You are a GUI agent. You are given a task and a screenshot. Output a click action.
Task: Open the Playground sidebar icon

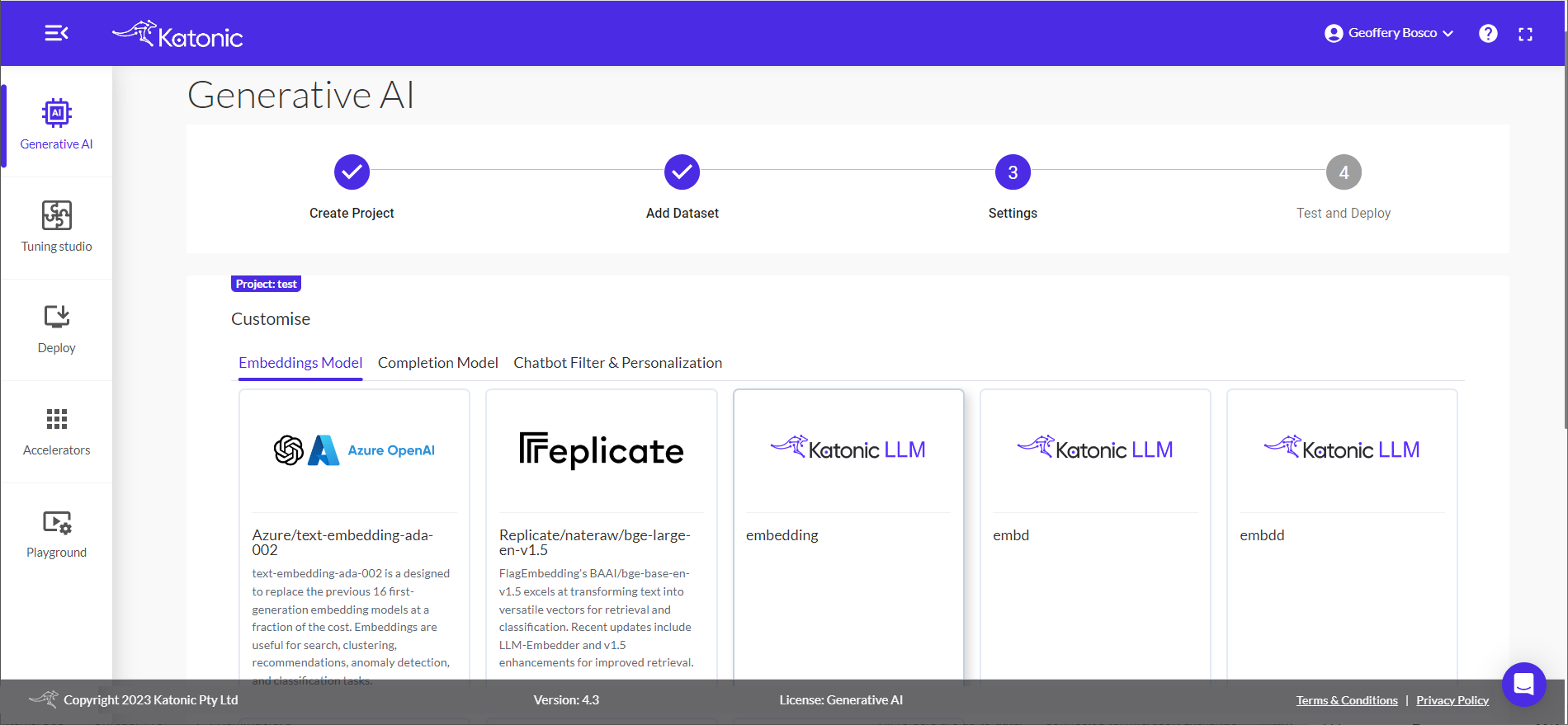(x=56, y=522)
